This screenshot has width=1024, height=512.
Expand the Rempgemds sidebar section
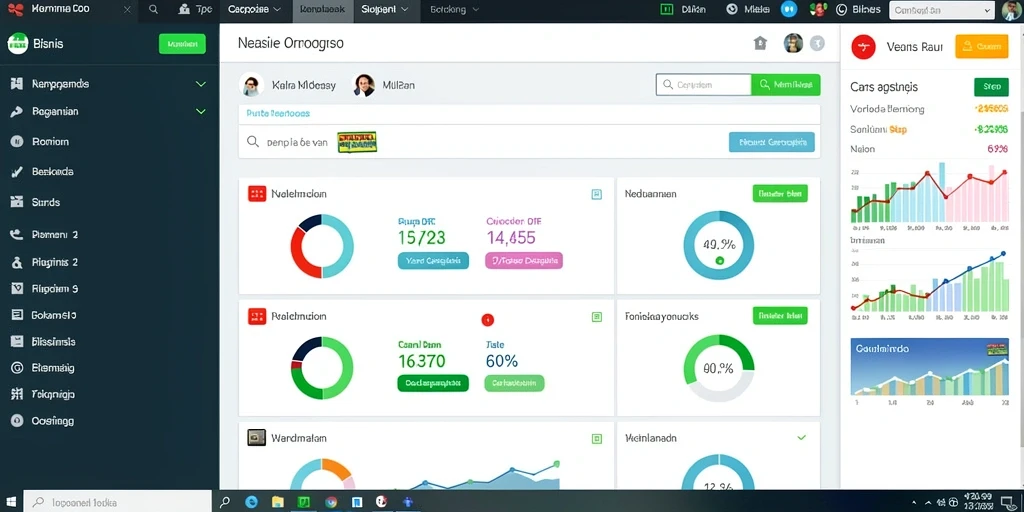coord(200,84)
